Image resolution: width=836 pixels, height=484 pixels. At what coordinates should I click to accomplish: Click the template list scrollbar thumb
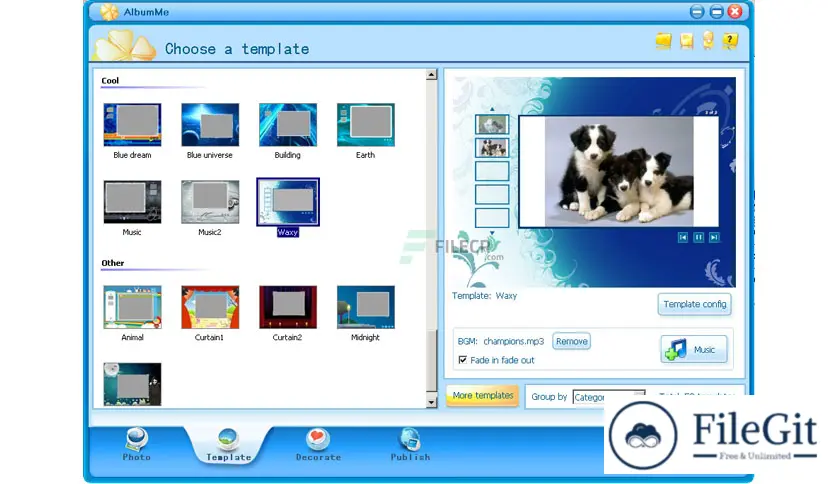tap(431, 362)
